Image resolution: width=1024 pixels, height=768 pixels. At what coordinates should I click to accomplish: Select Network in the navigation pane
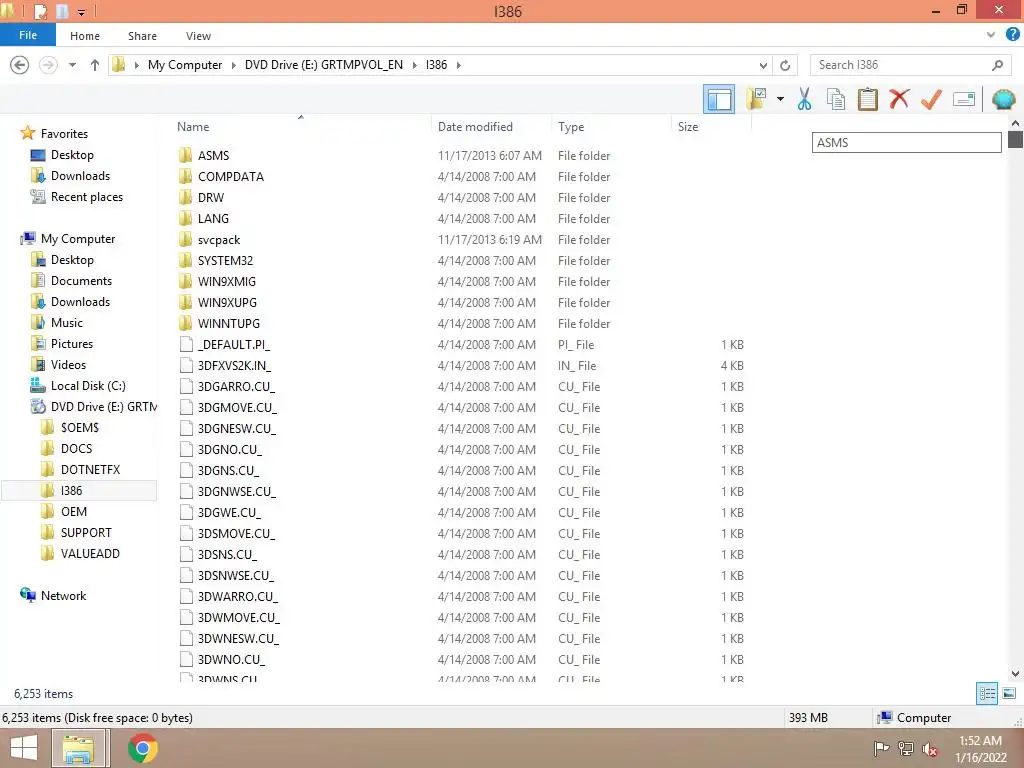[x=63, y=596]
